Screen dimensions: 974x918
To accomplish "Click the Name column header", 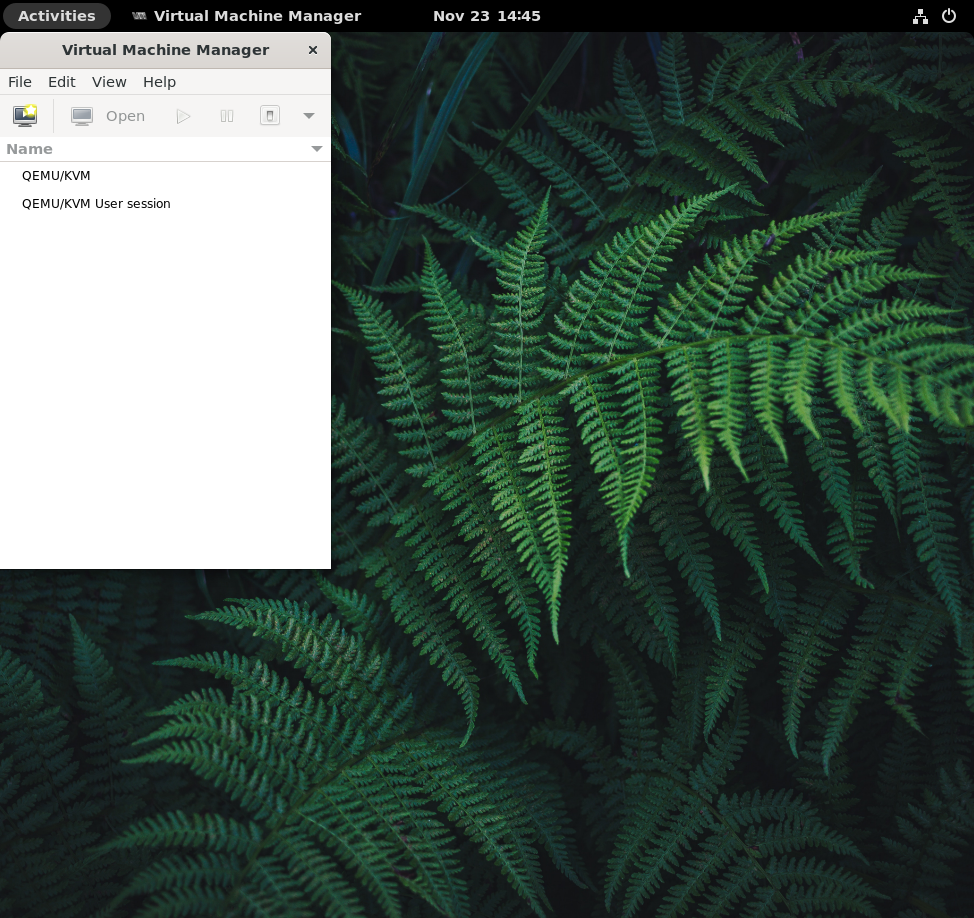I will 29,148.
